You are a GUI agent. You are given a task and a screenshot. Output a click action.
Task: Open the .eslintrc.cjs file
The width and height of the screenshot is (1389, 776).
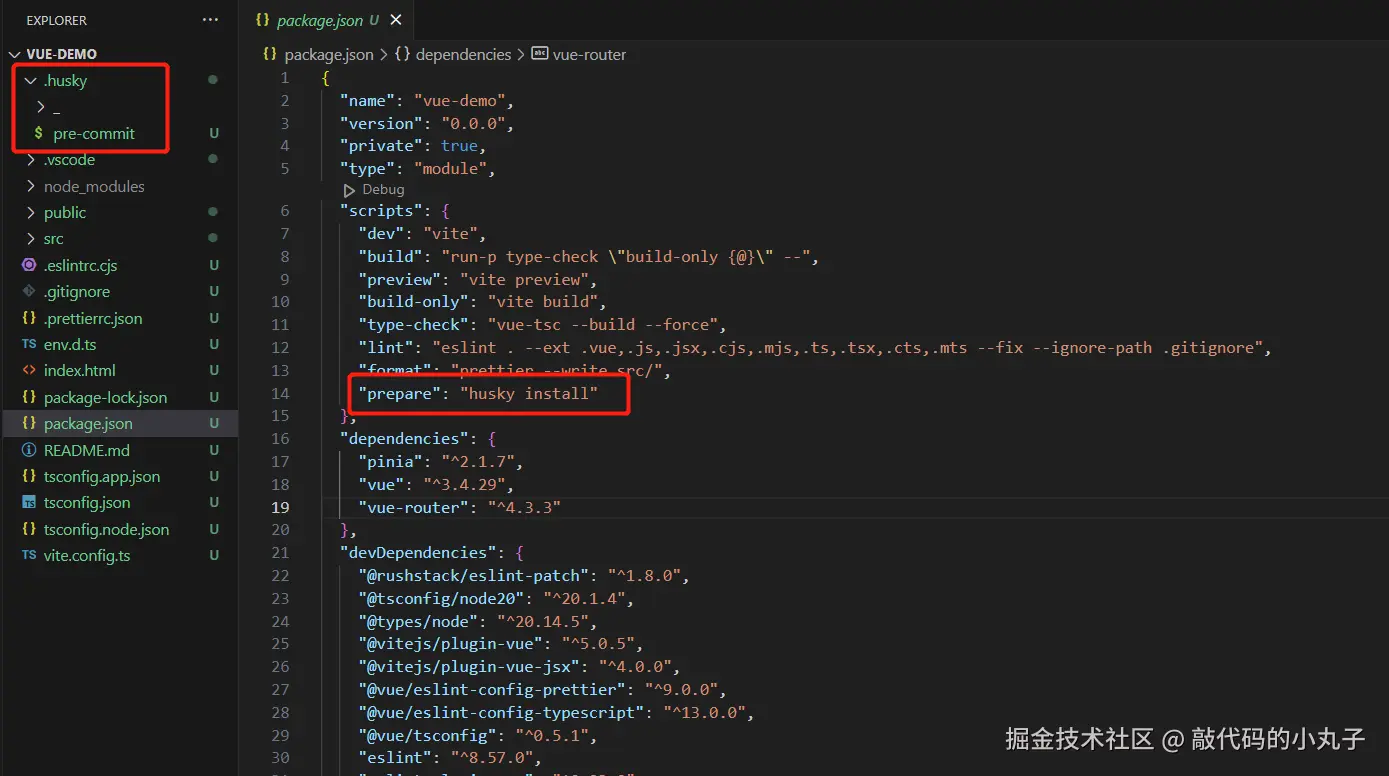click(80, 266)
